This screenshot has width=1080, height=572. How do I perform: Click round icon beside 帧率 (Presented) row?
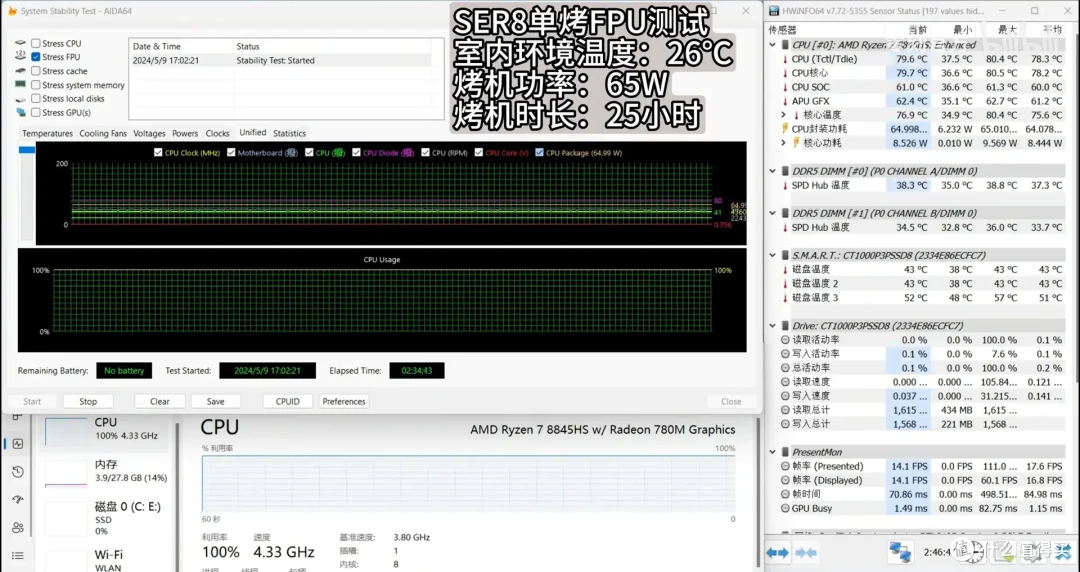(x=785, y=467)
